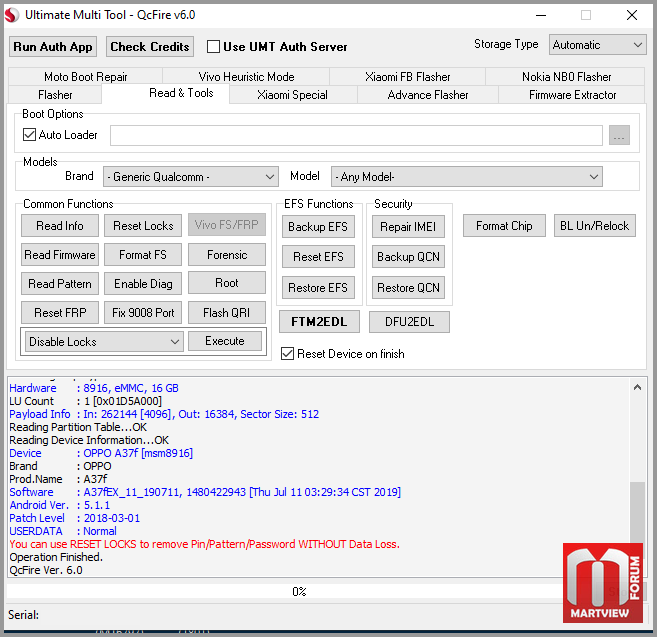Disable Reset Device on finish

(287, 354)
